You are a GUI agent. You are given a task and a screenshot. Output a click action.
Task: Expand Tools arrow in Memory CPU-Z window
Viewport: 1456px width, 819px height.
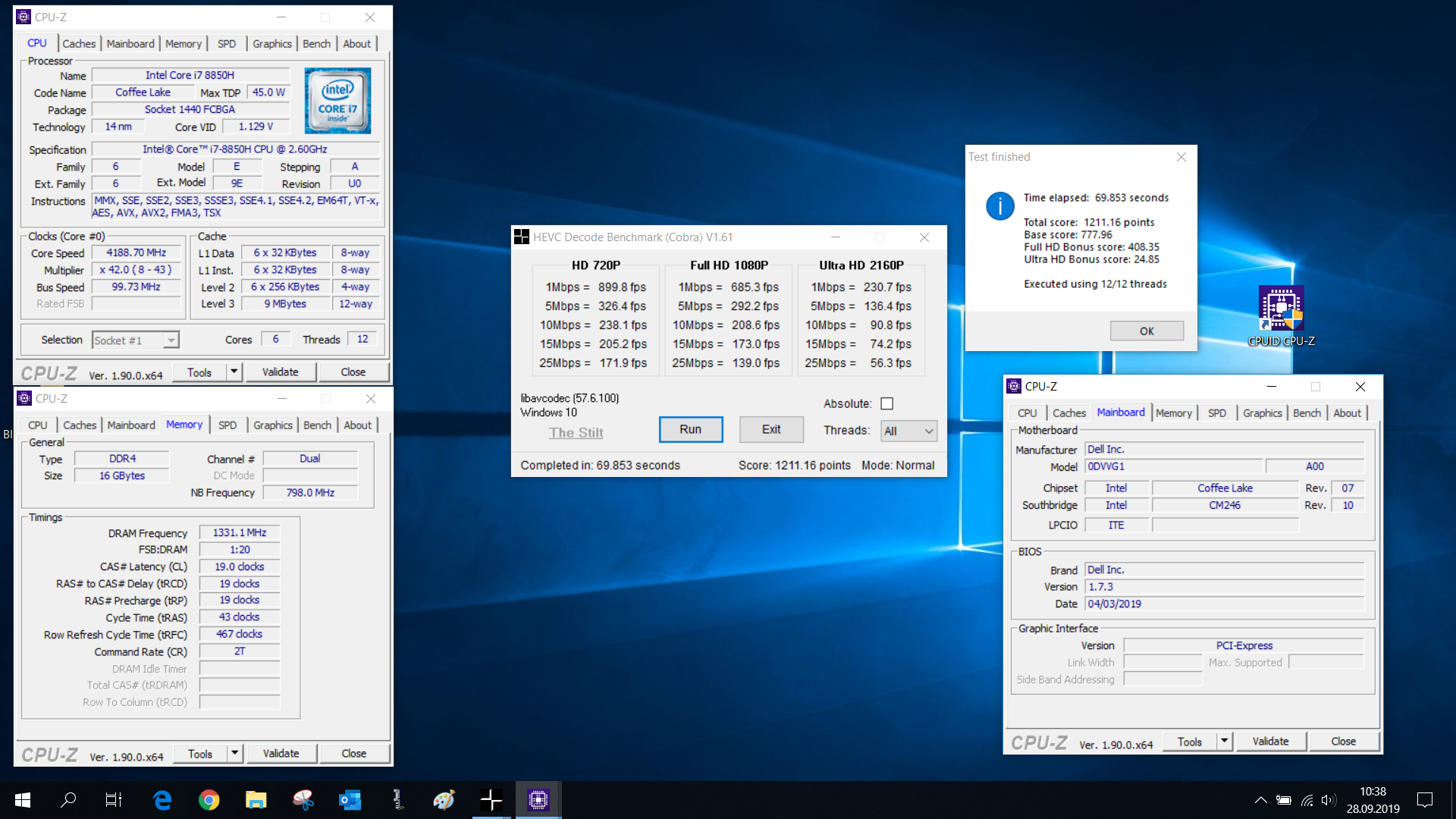[235, 753]
